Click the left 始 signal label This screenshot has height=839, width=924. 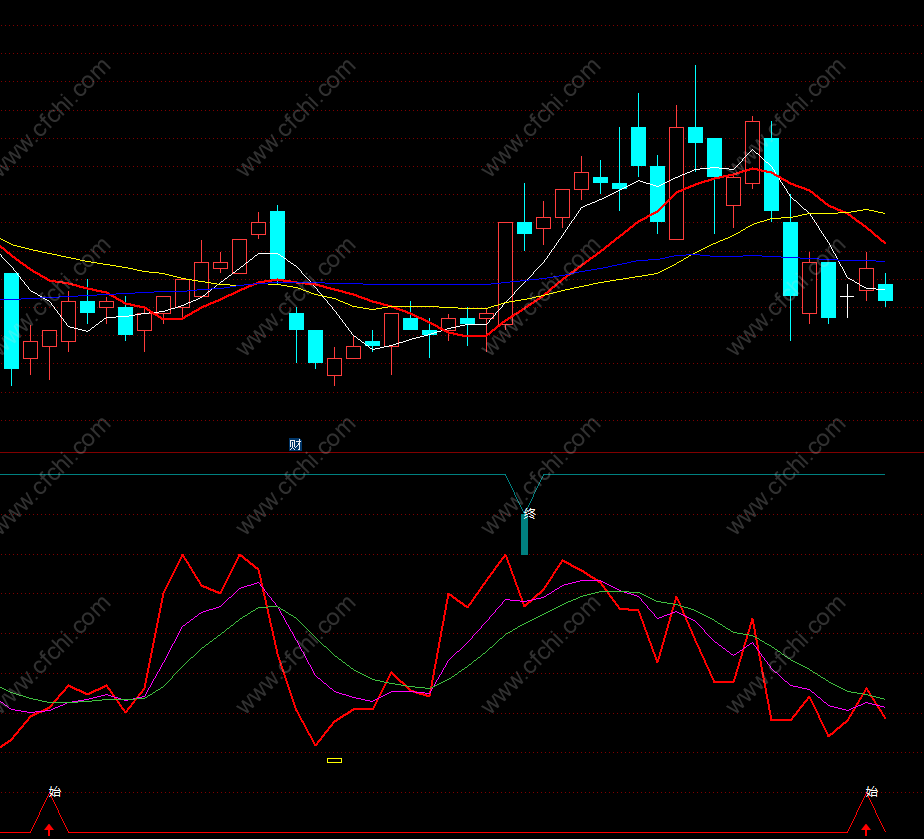(55, 791)
